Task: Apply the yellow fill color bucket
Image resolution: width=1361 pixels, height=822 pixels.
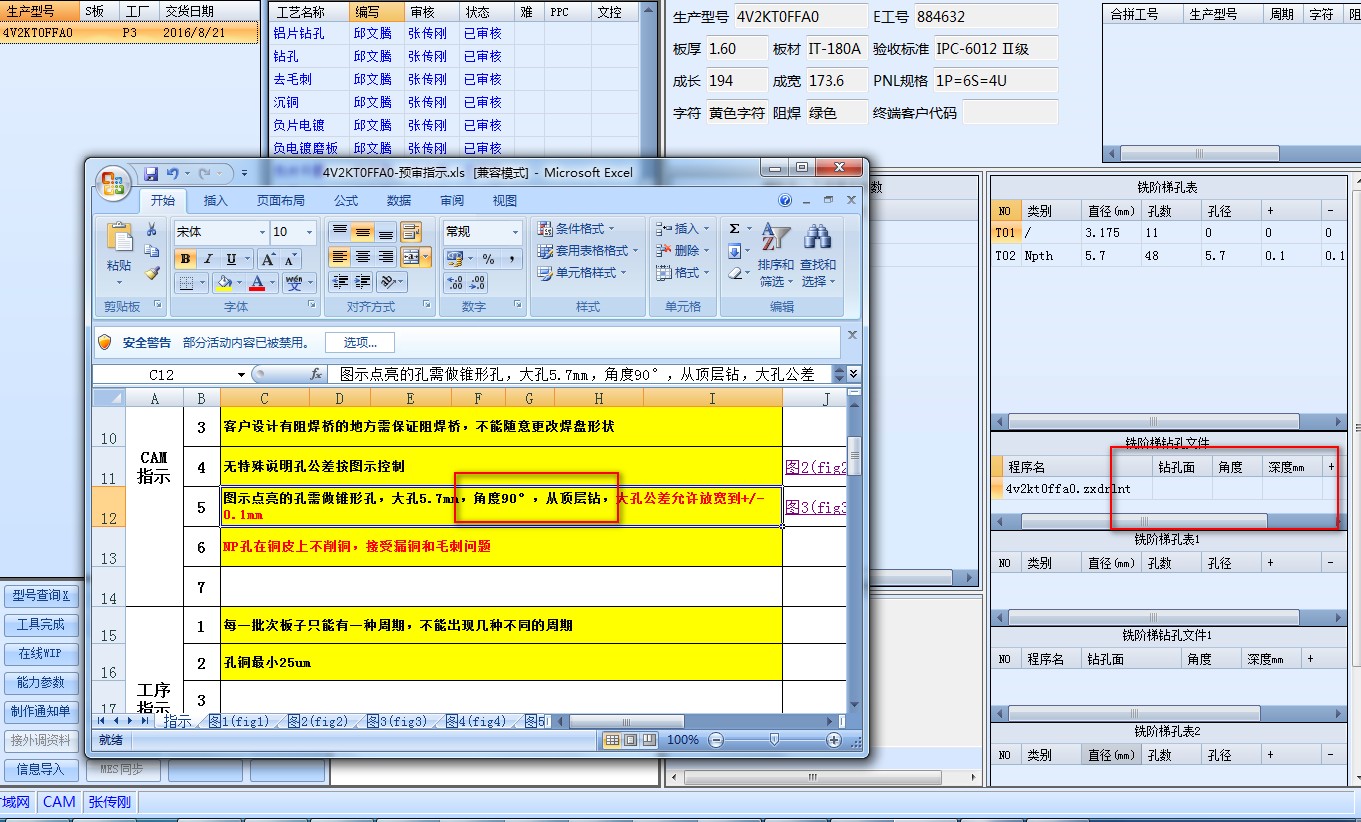Action: click(224, 283)
